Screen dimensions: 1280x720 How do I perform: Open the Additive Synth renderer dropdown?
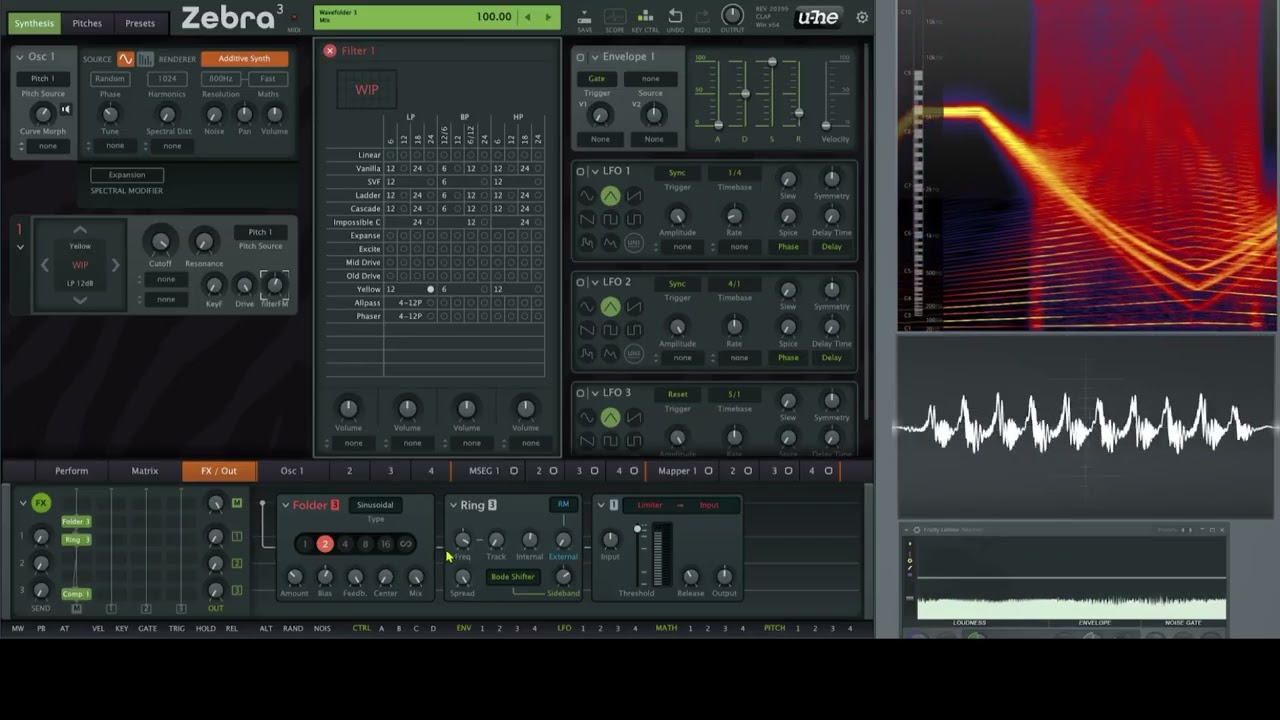tap(245, 59)
